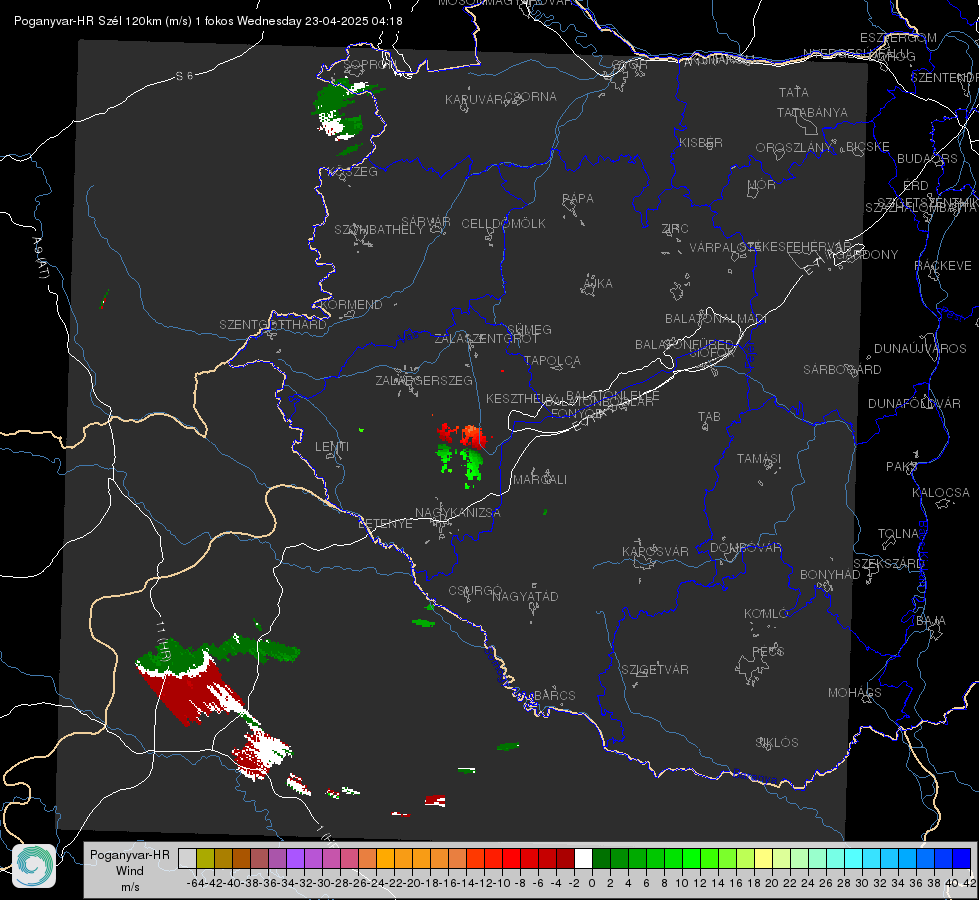Click the PECS city label
979x900 pixels.
(x=767, y=651)
